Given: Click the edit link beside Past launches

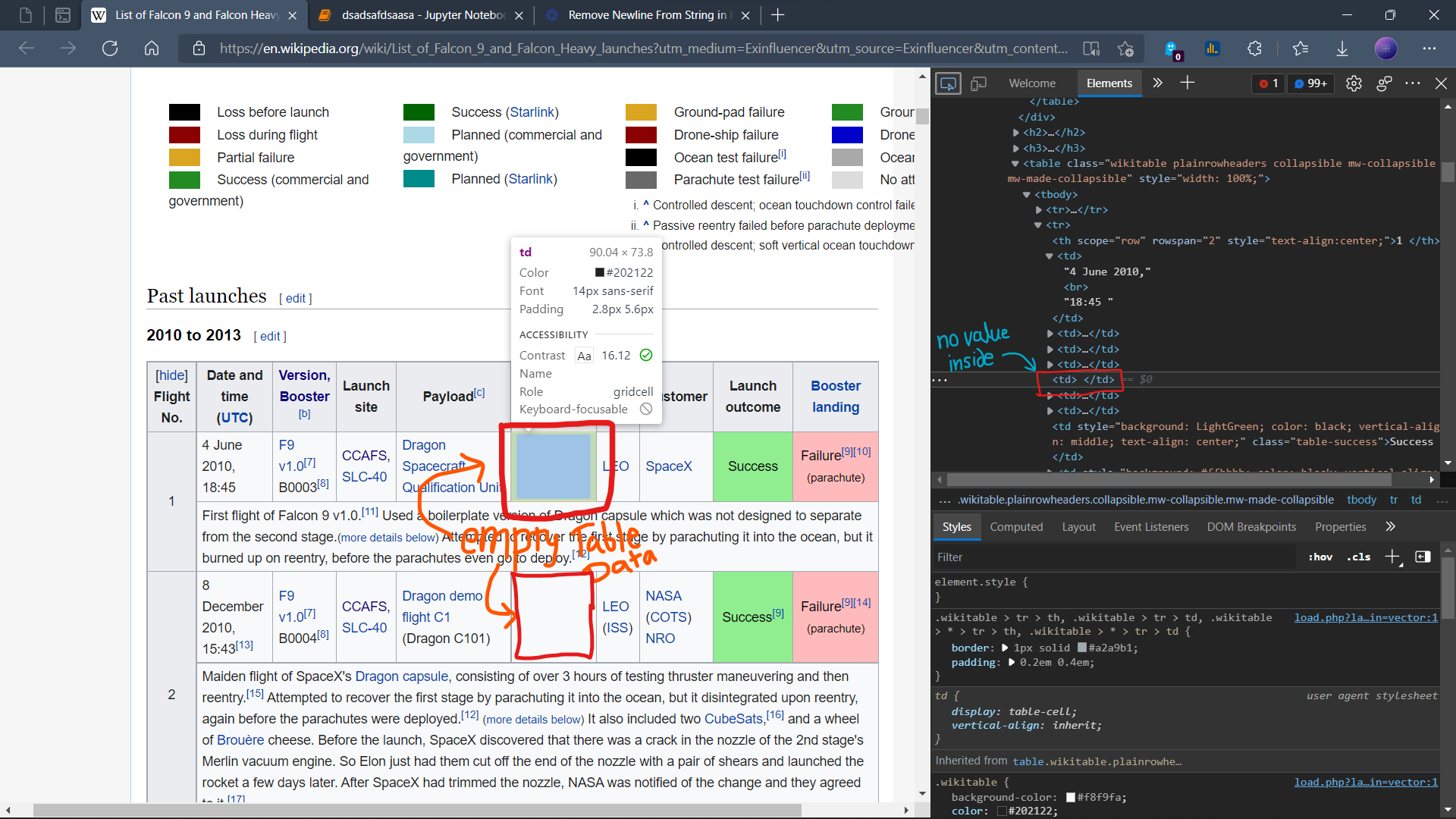Looking at the screenshot, I should pos(296,299).
